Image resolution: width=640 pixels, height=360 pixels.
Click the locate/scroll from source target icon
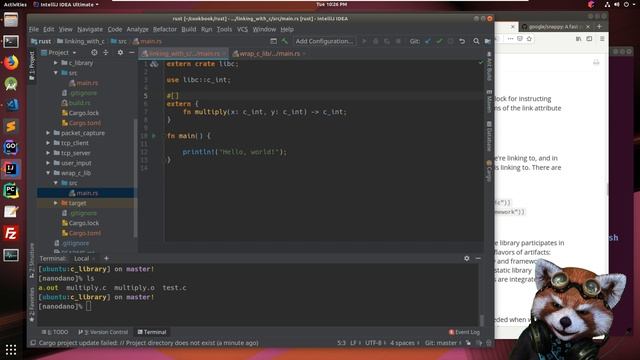tap(94, 53)
